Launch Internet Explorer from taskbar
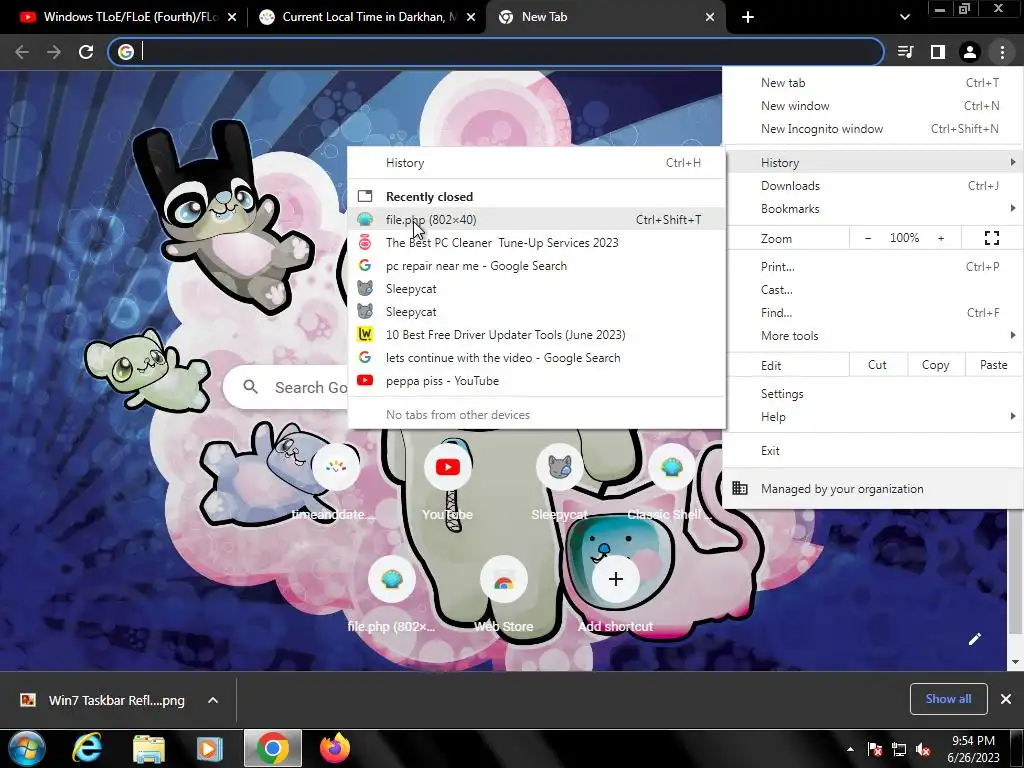Image resolution: width=1024 pixels, height=768 pixels. click(87, 748)
